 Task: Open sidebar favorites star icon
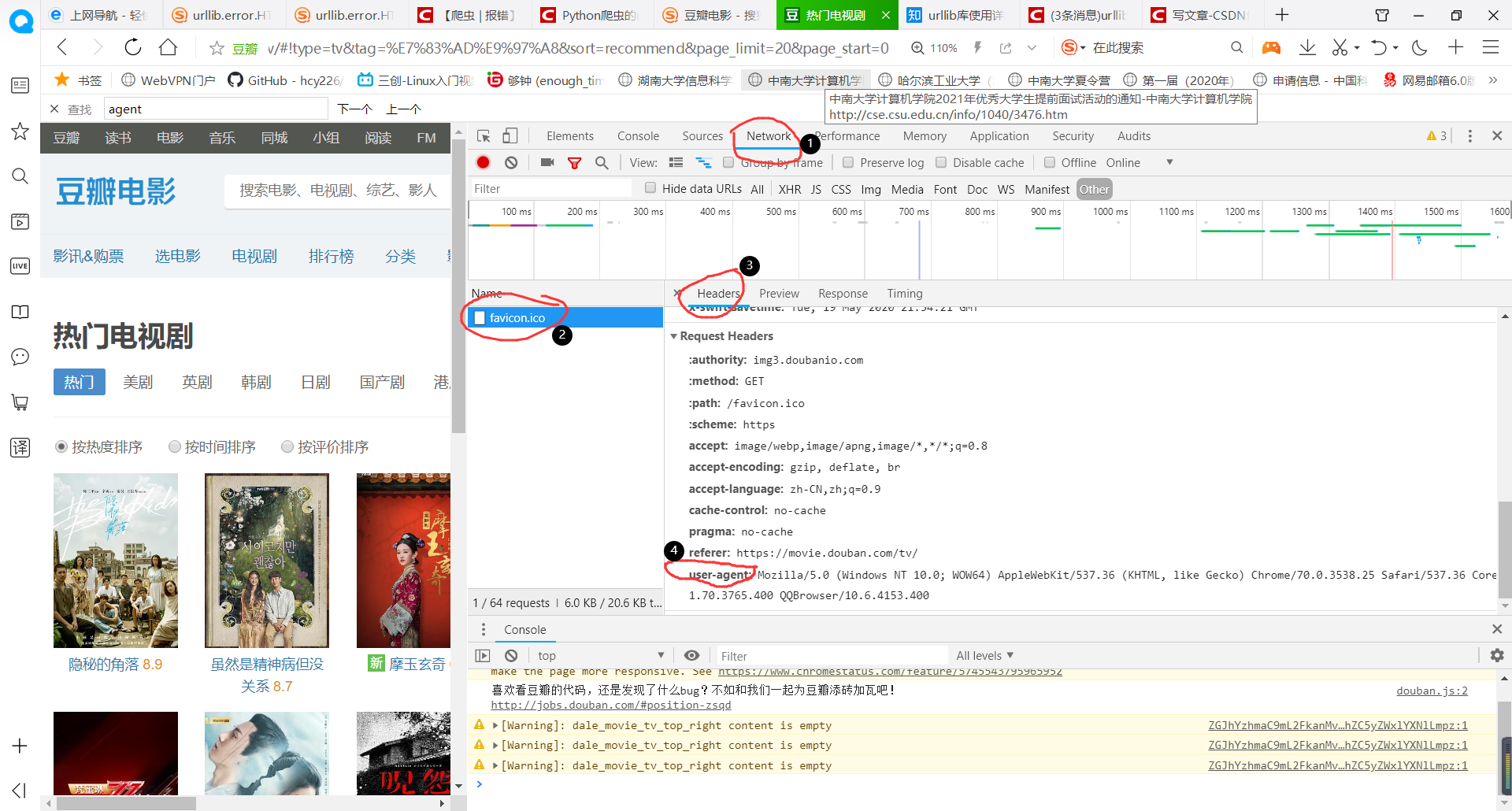pyautogui.click(x=20, y=131)
